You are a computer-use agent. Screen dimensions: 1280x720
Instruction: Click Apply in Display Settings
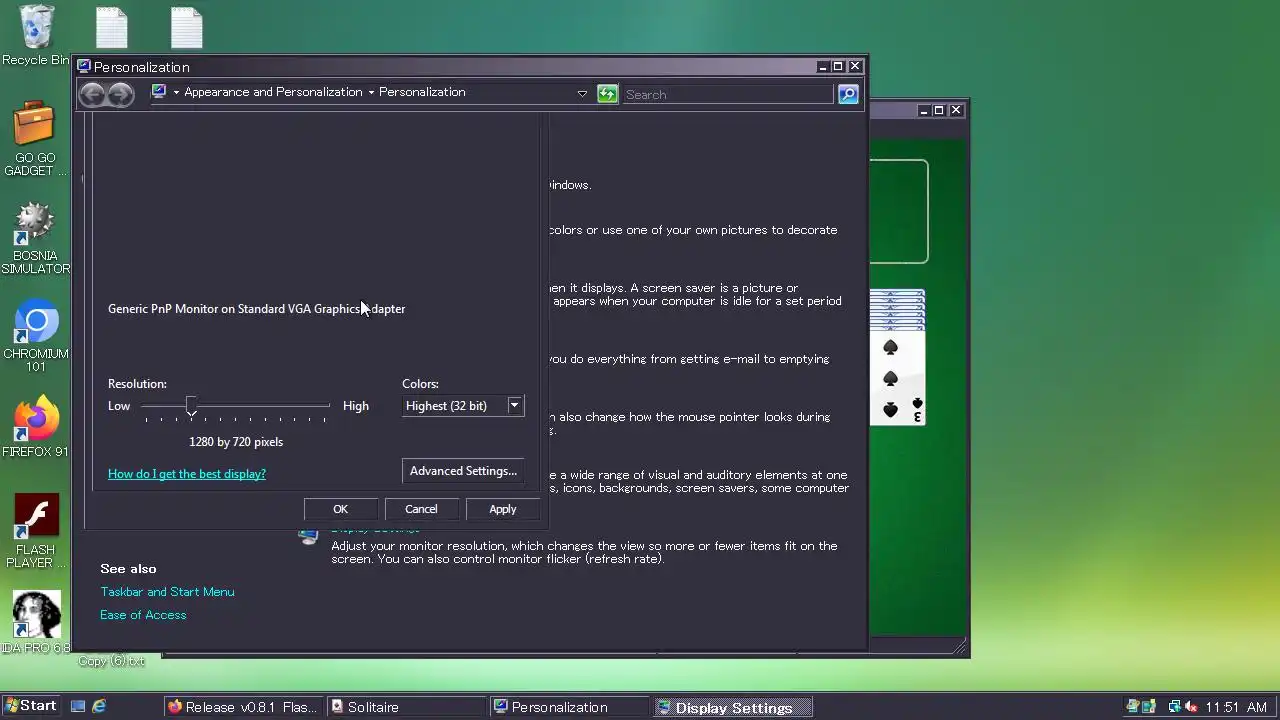click(x=502, y=509)
